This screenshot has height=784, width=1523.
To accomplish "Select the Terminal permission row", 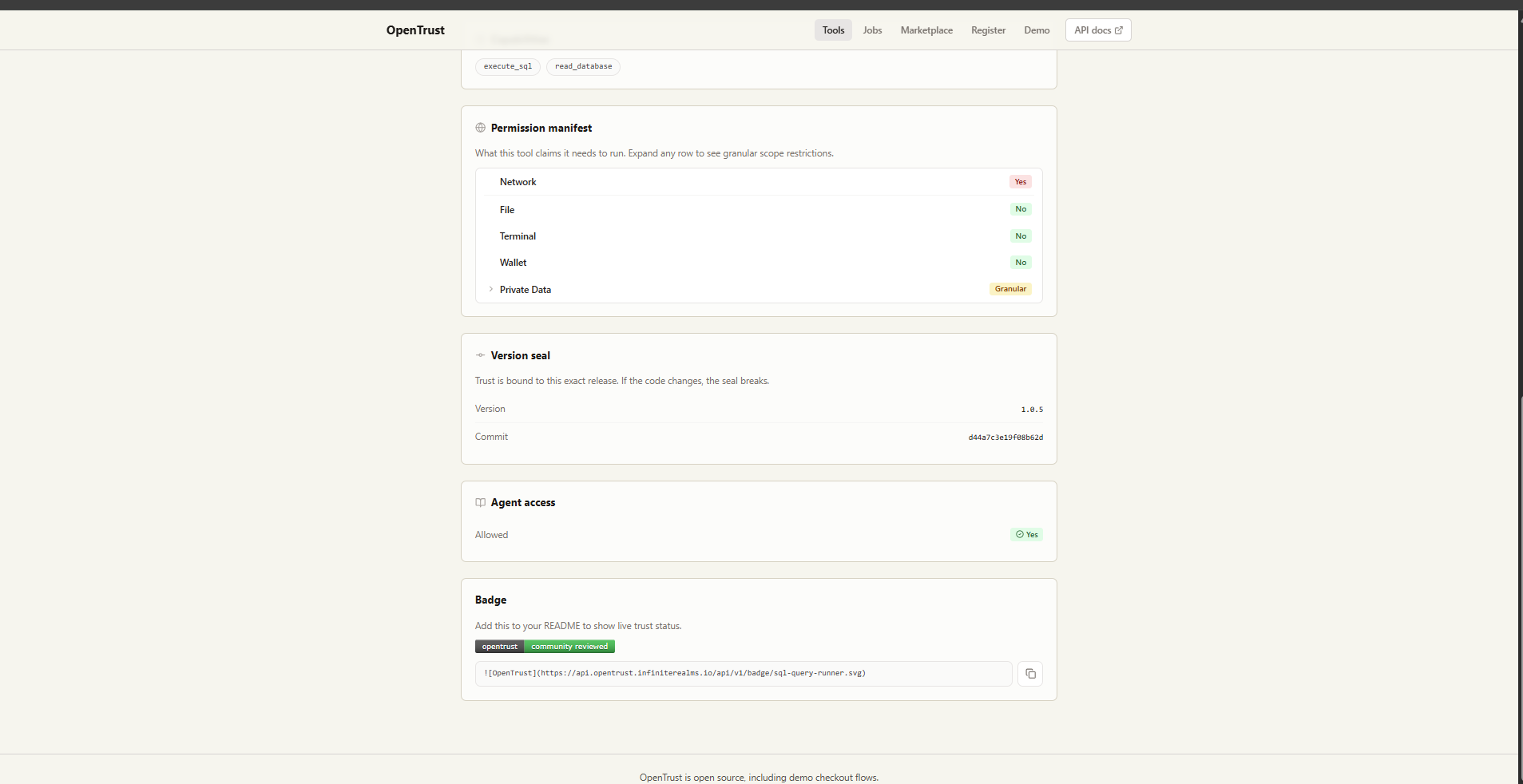I will [759, 236].
